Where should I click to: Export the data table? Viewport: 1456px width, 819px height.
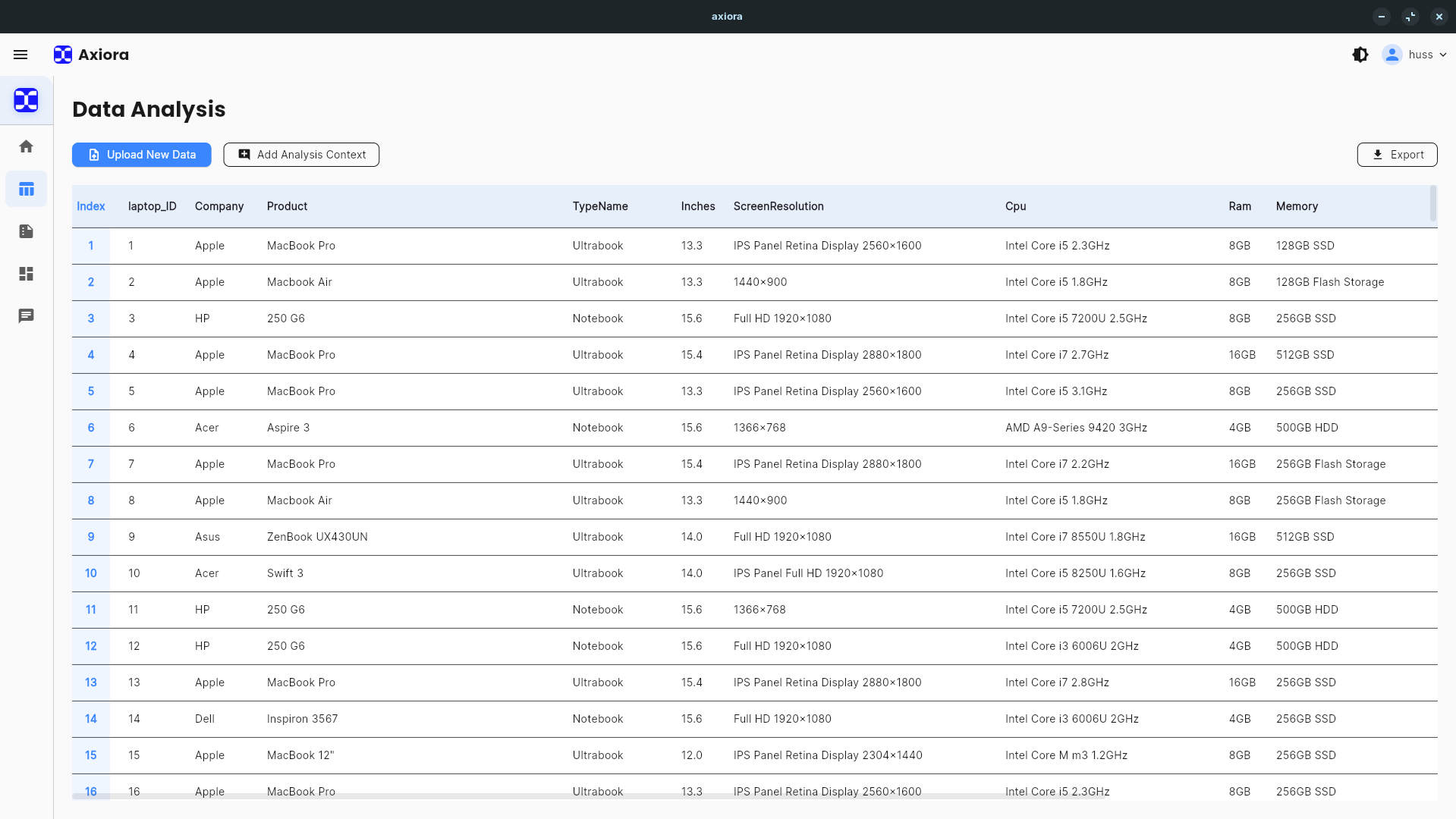click(x=1397, y=155)
